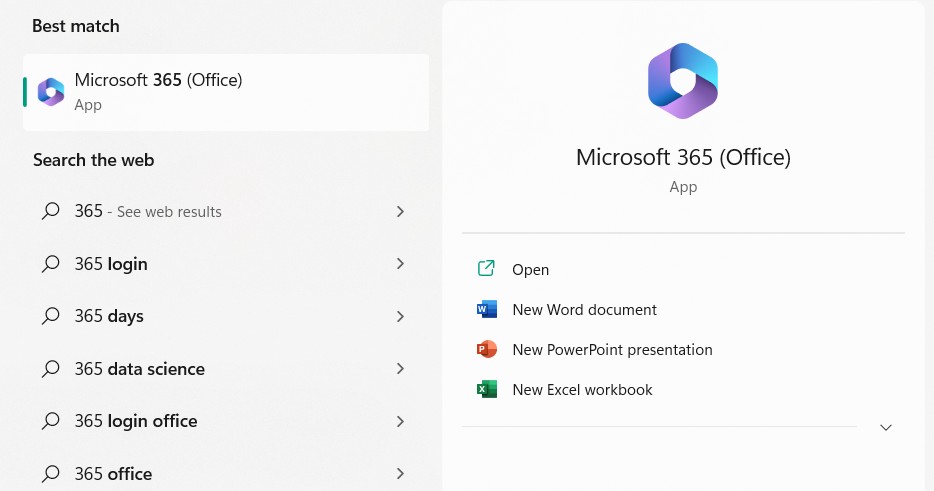Choose New PowerPoint presentation

click(612, 350)
